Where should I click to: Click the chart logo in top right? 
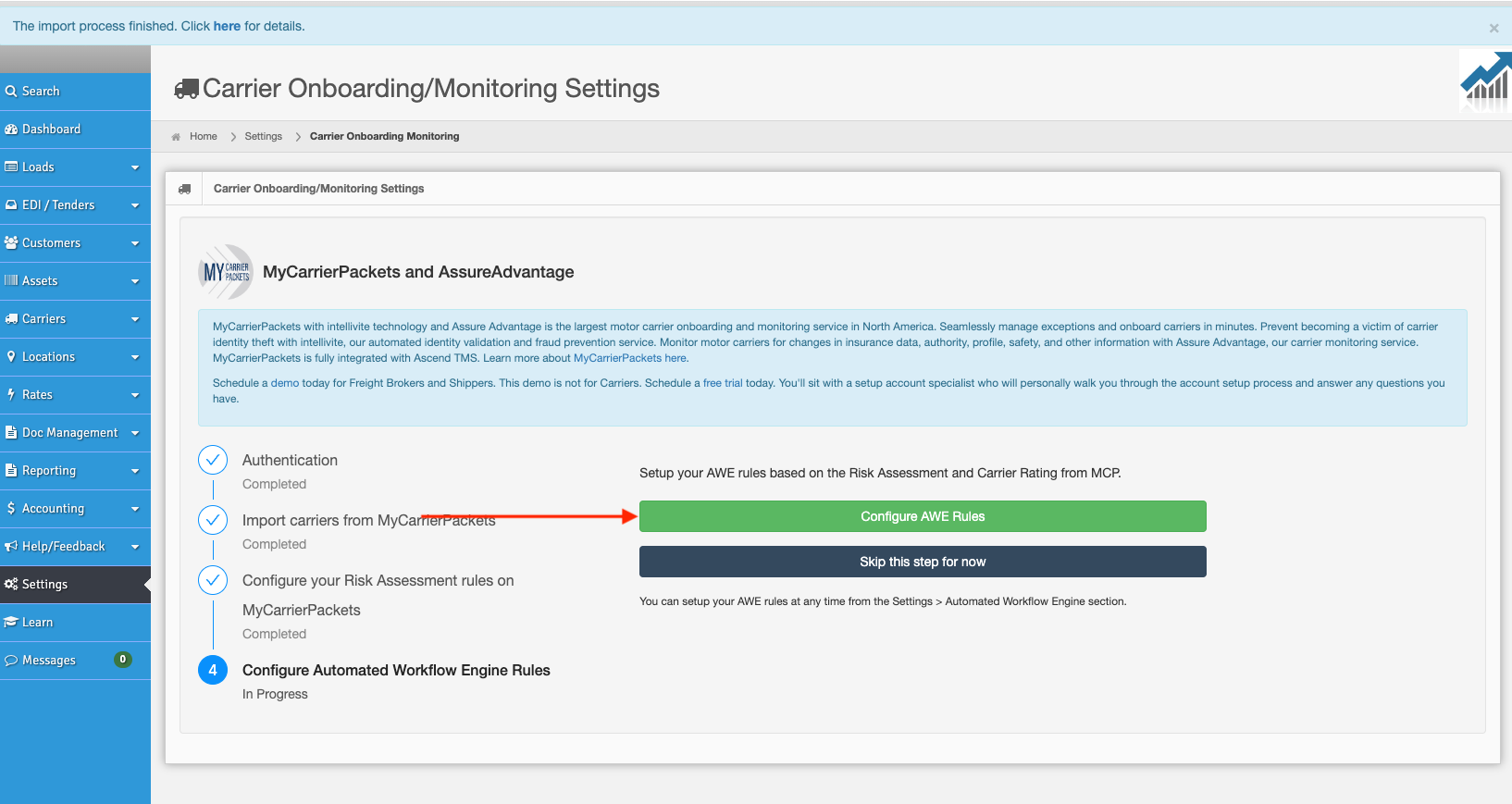tap(1485, 82)
